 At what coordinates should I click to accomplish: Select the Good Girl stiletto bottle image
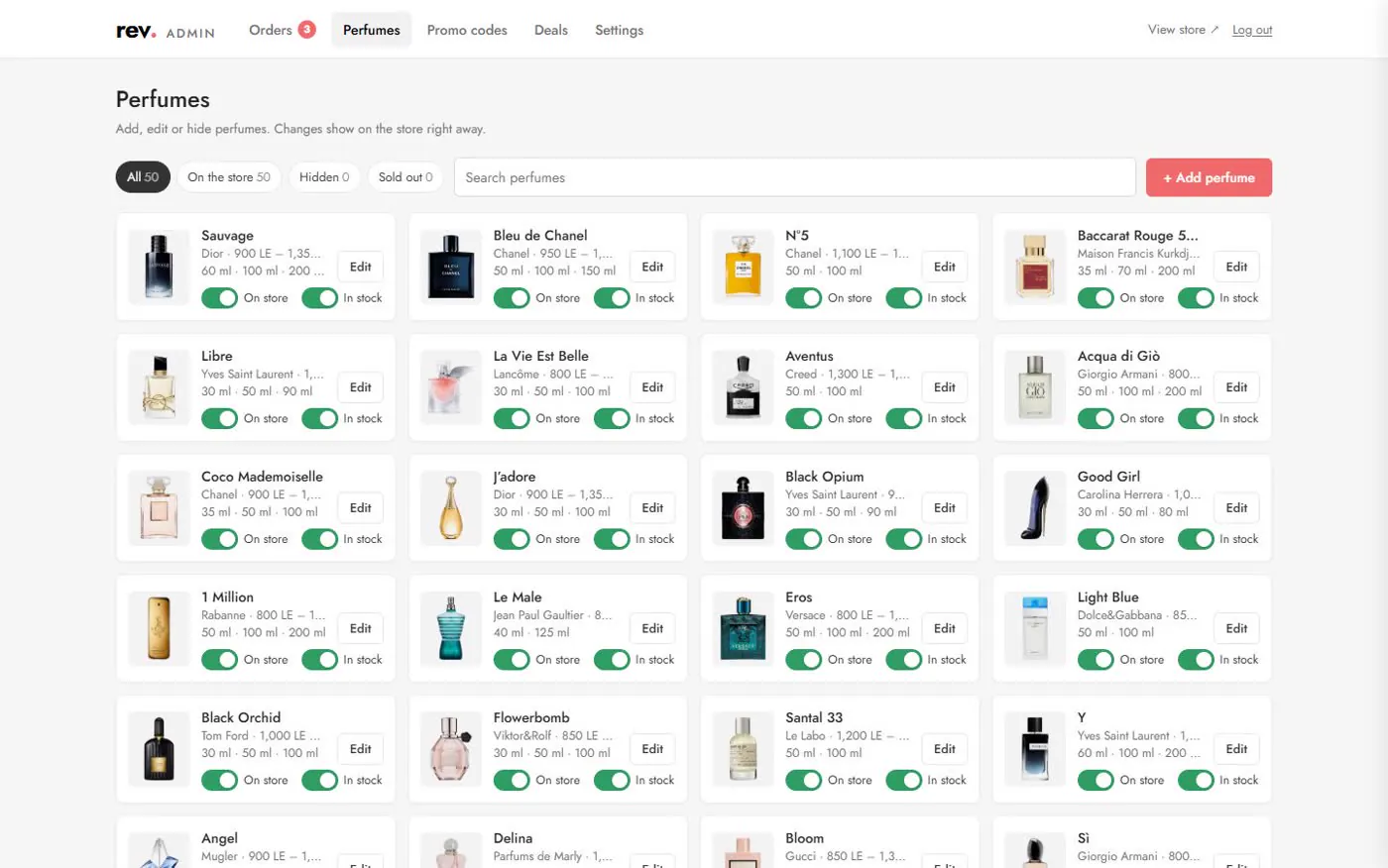(1035, 508)
